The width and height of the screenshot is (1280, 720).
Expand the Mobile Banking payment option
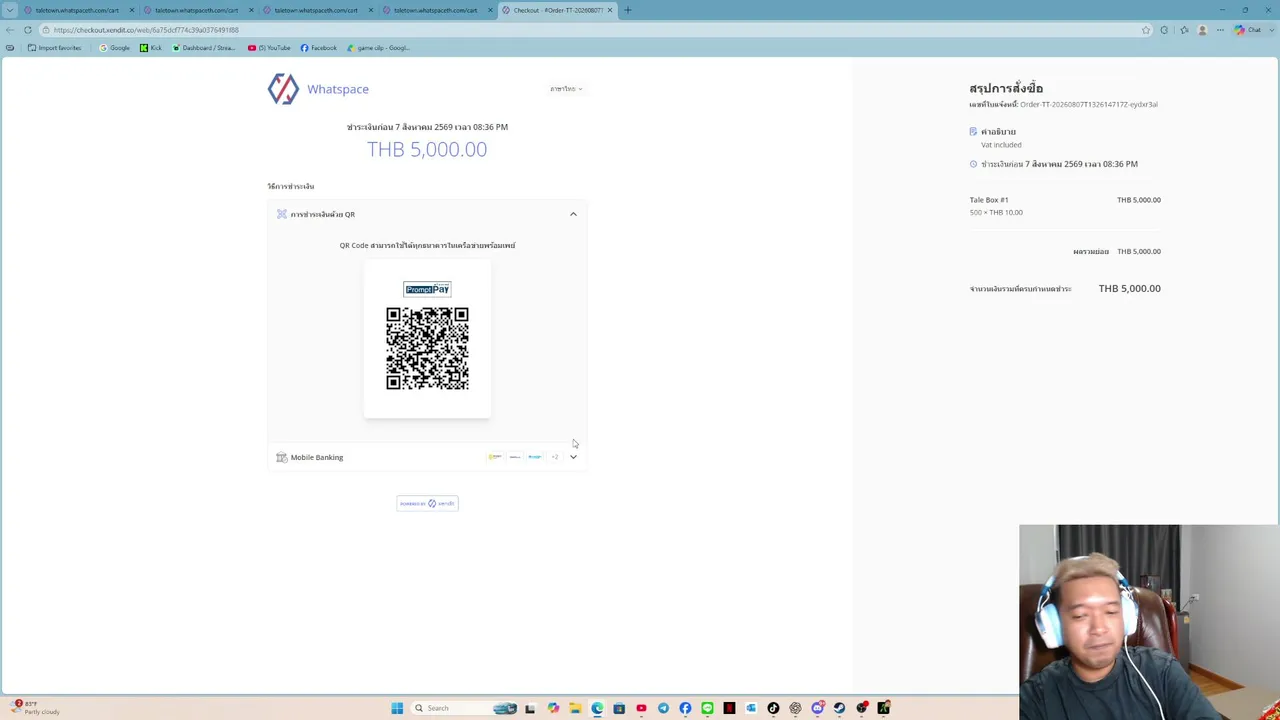click(x=573, y=457)
